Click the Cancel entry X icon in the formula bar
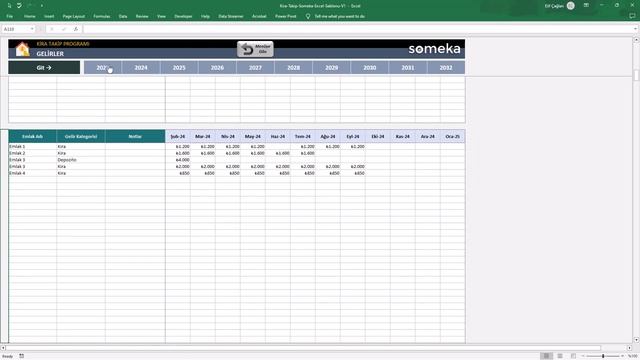This screenshot has height=360, width=640. point(52,29)
